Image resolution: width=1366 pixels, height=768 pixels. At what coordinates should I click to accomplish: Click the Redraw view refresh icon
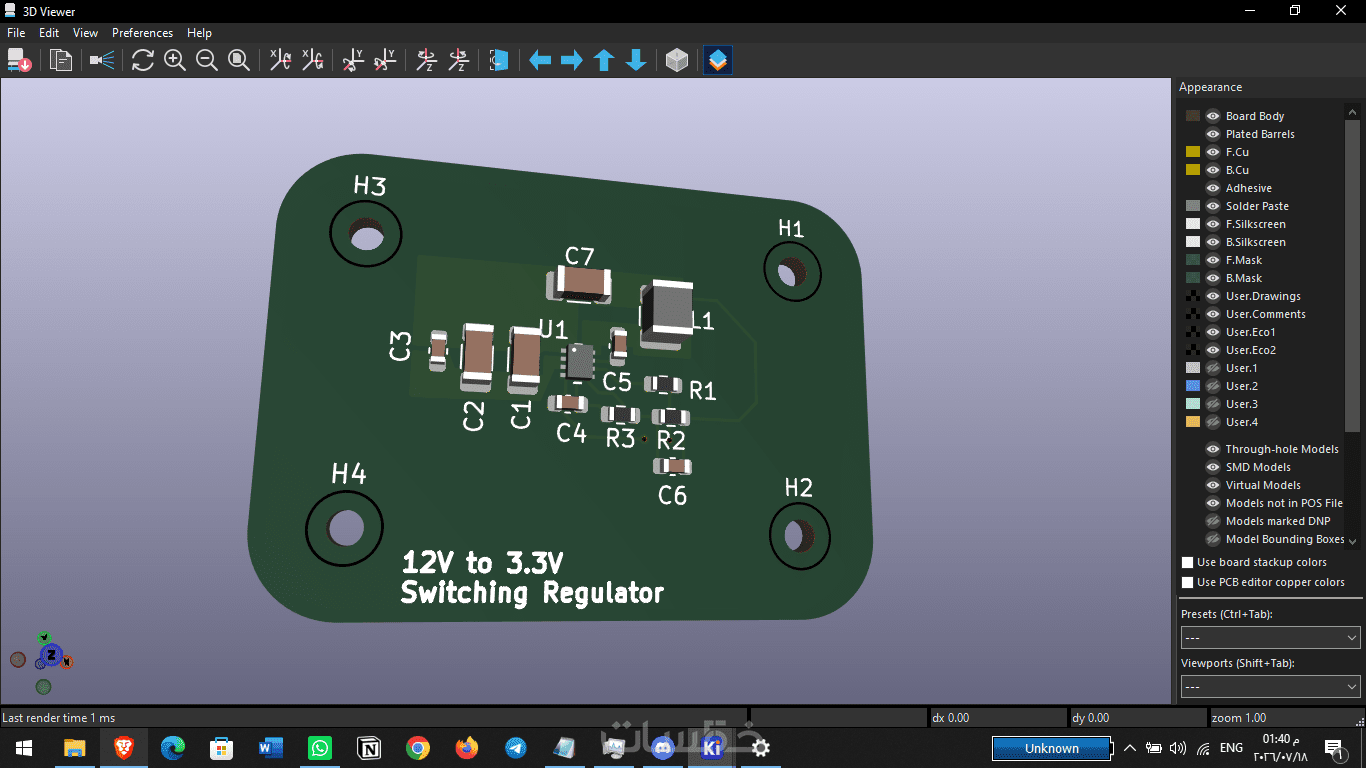[143, 61]
